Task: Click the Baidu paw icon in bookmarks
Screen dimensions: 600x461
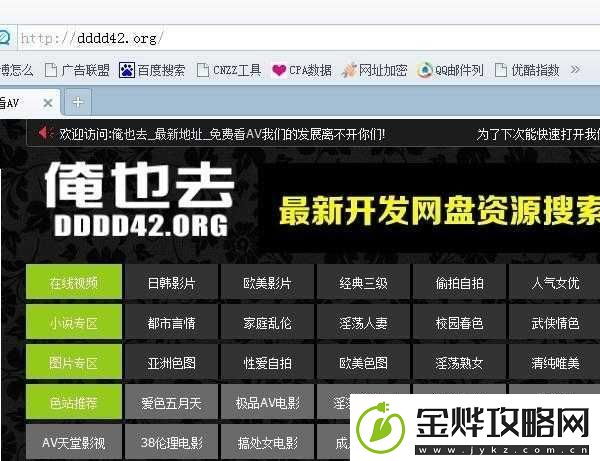Action: 127,70
